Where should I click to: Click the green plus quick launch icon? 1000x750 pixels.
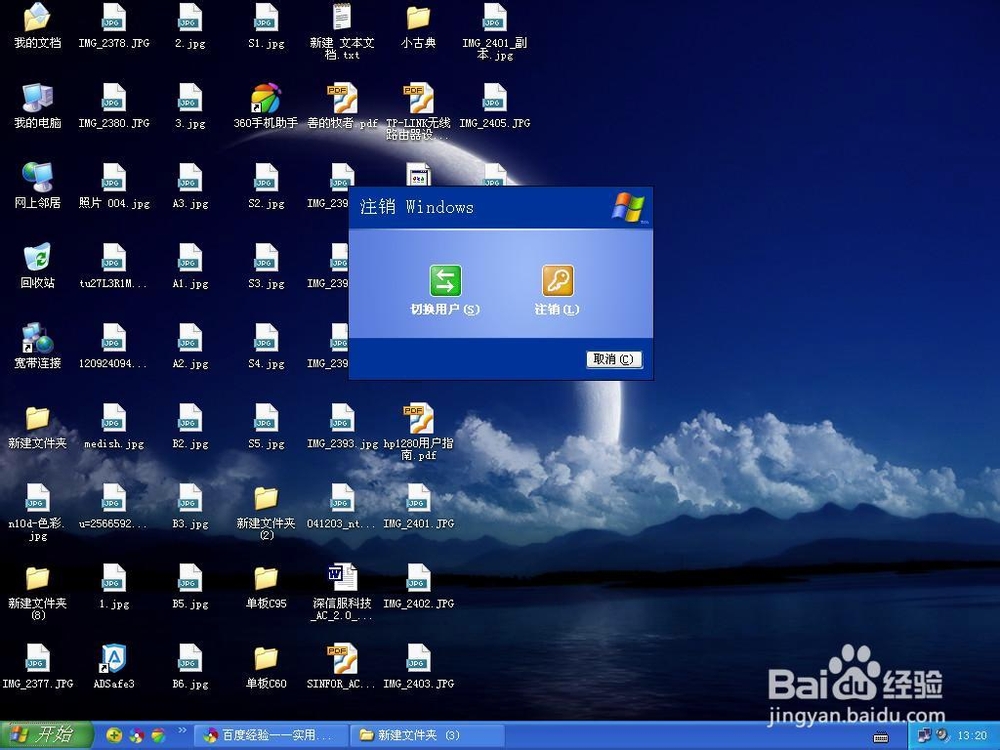click(114, 735)
